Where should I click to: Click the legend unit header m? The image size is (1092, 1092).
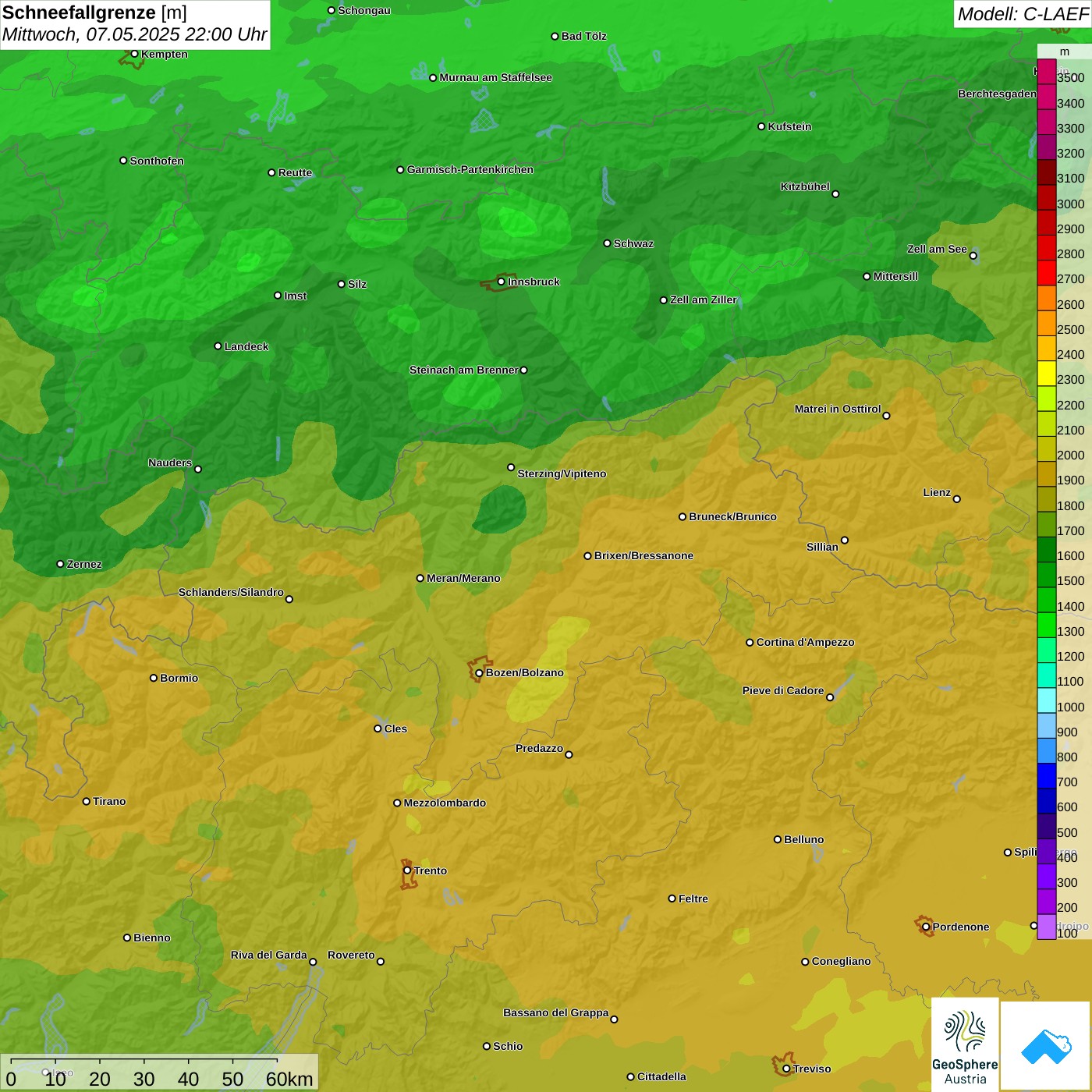1065,51
